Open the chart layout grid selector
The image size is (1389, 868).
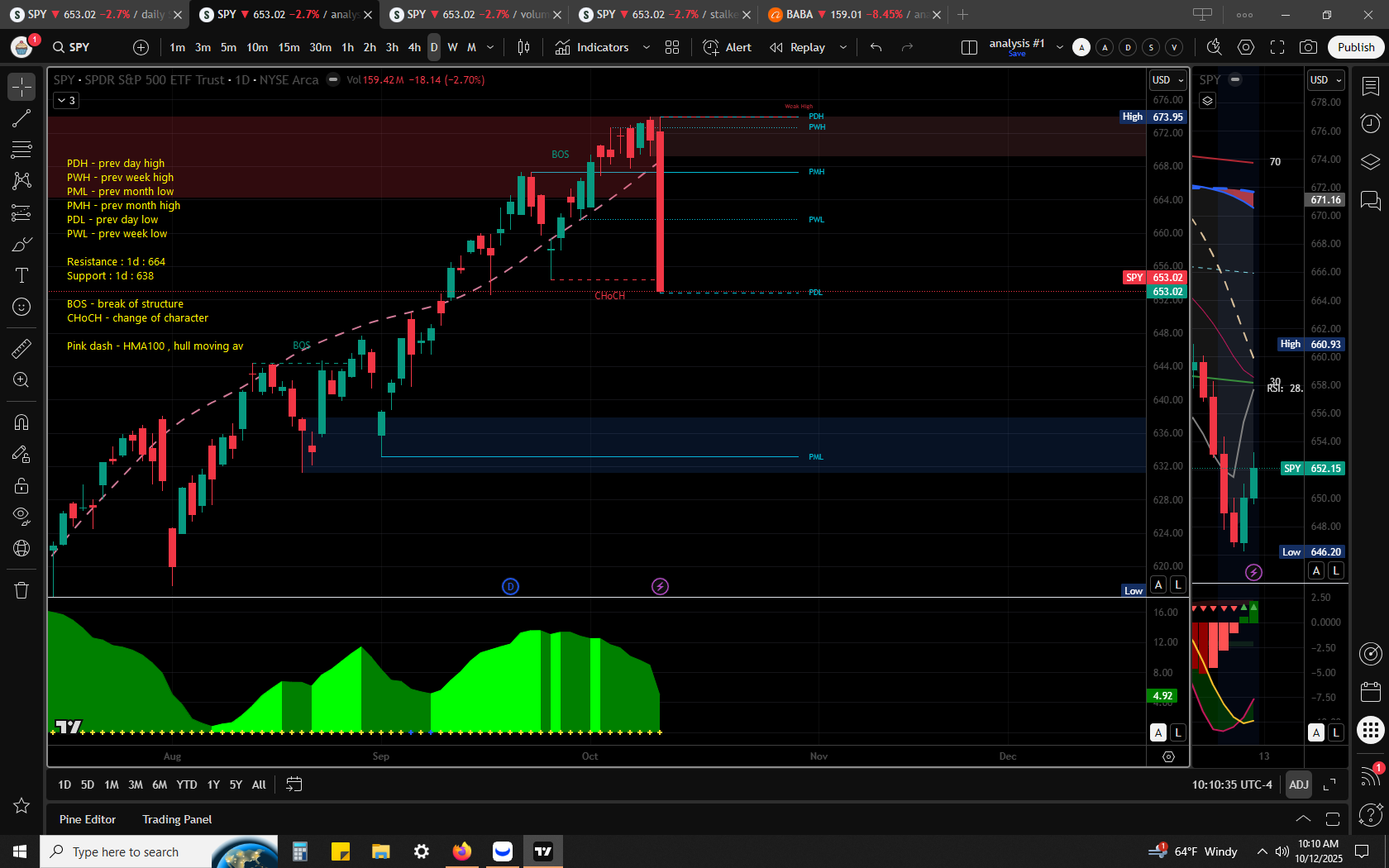tap(672, 47)
